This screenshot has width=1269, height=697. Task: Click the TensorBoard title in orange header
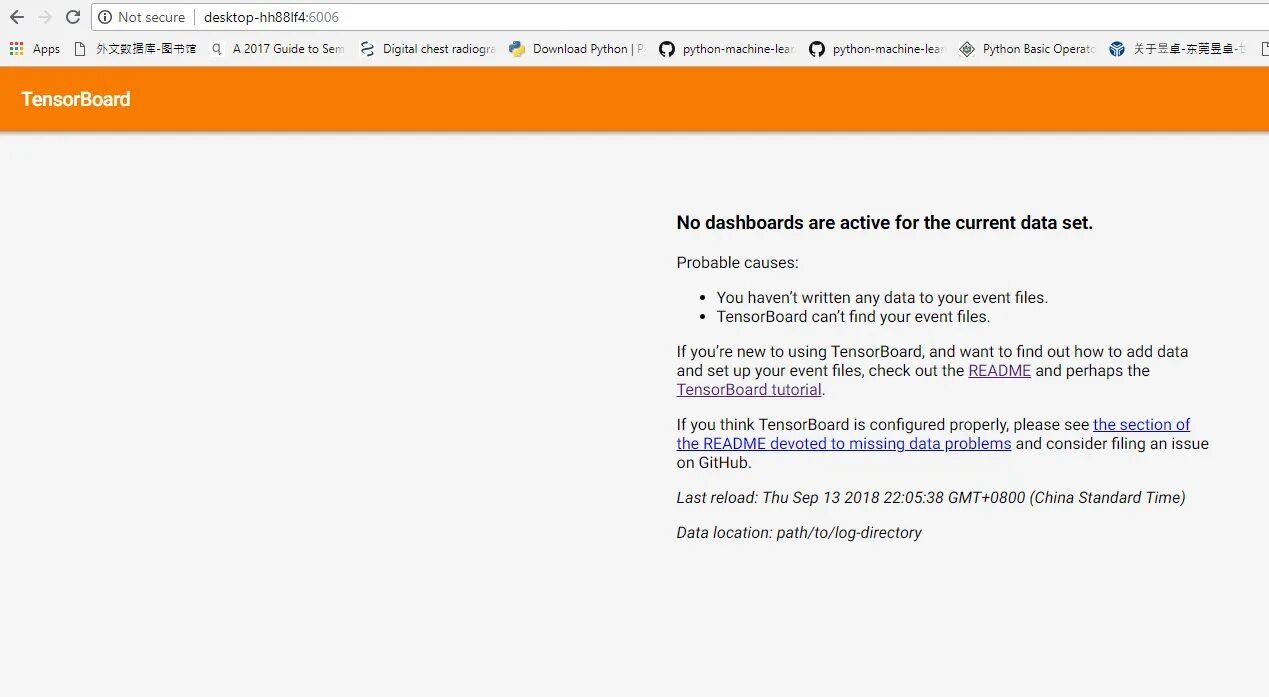pos(76,99)
